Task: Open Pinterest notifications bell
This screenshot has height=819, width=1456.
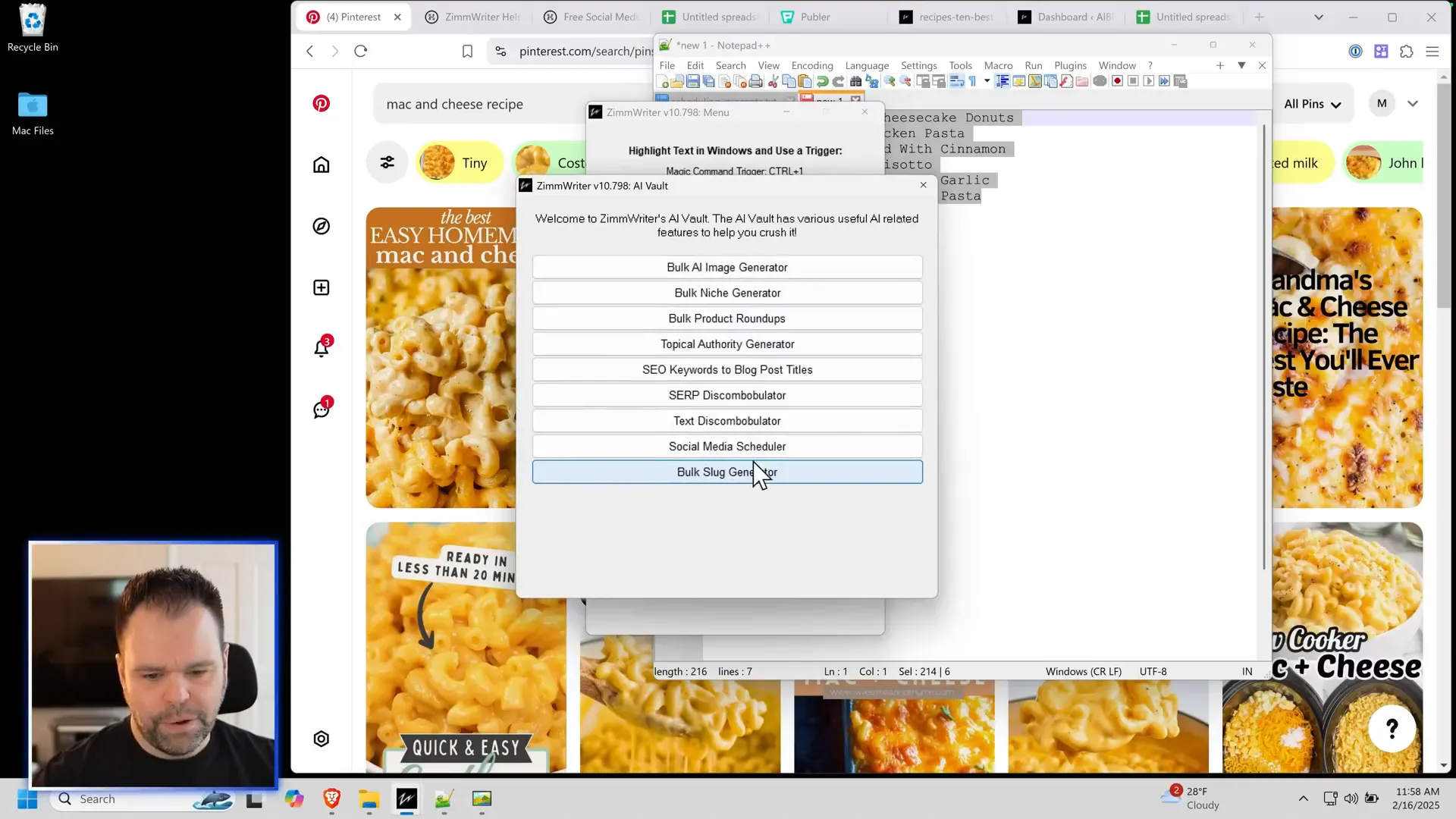Action: click(x=322, y=347)
